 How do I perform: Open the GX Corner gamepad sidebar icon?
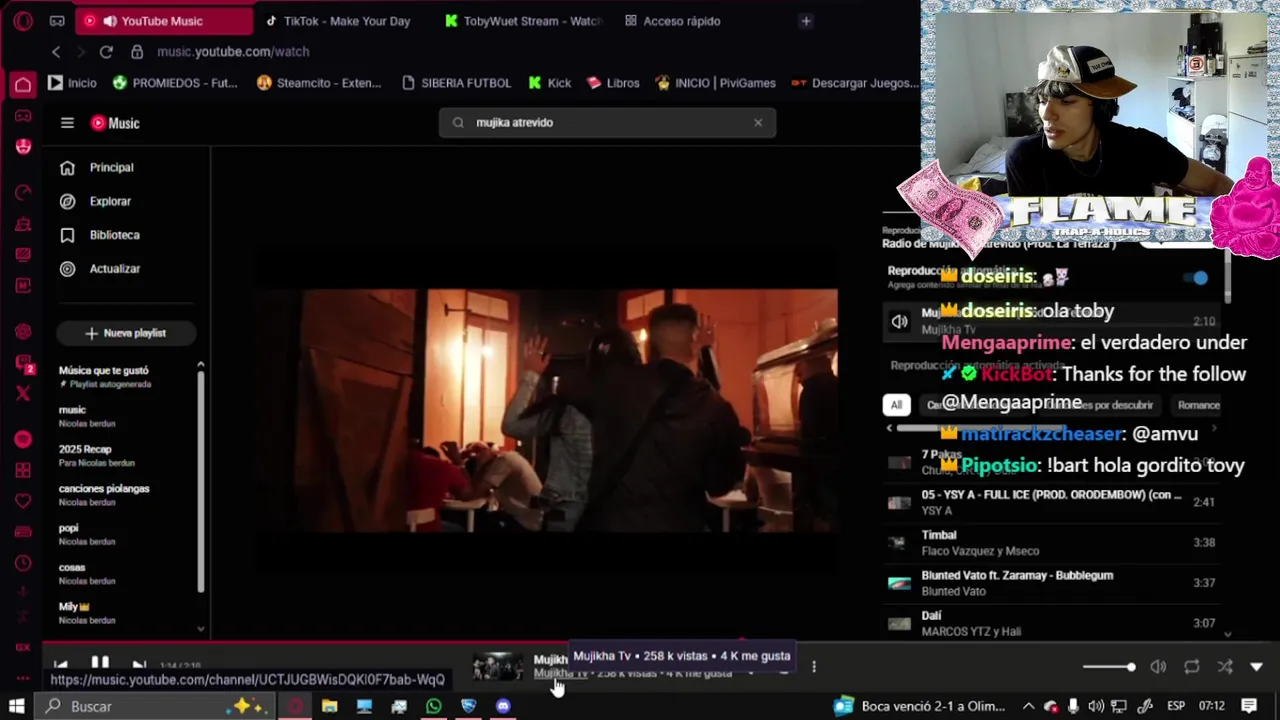tap(23, 116)
